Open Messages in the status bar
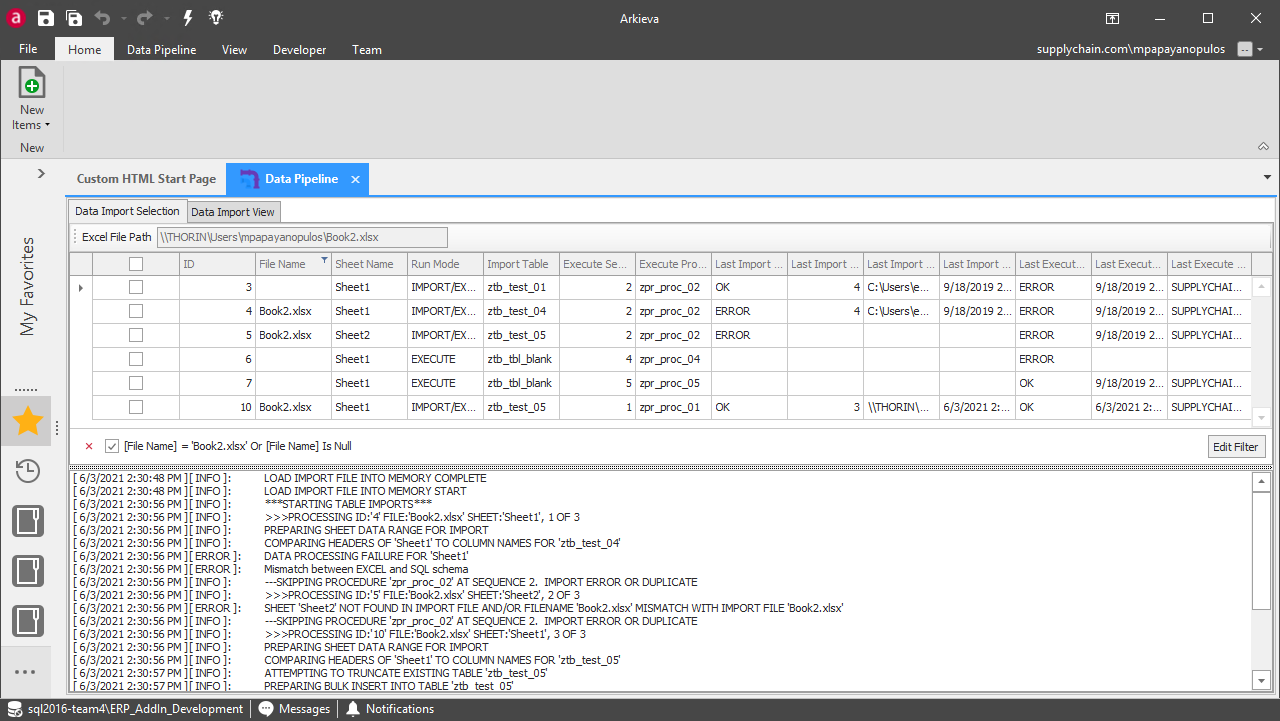1280x721 pixels. (294, 709)
